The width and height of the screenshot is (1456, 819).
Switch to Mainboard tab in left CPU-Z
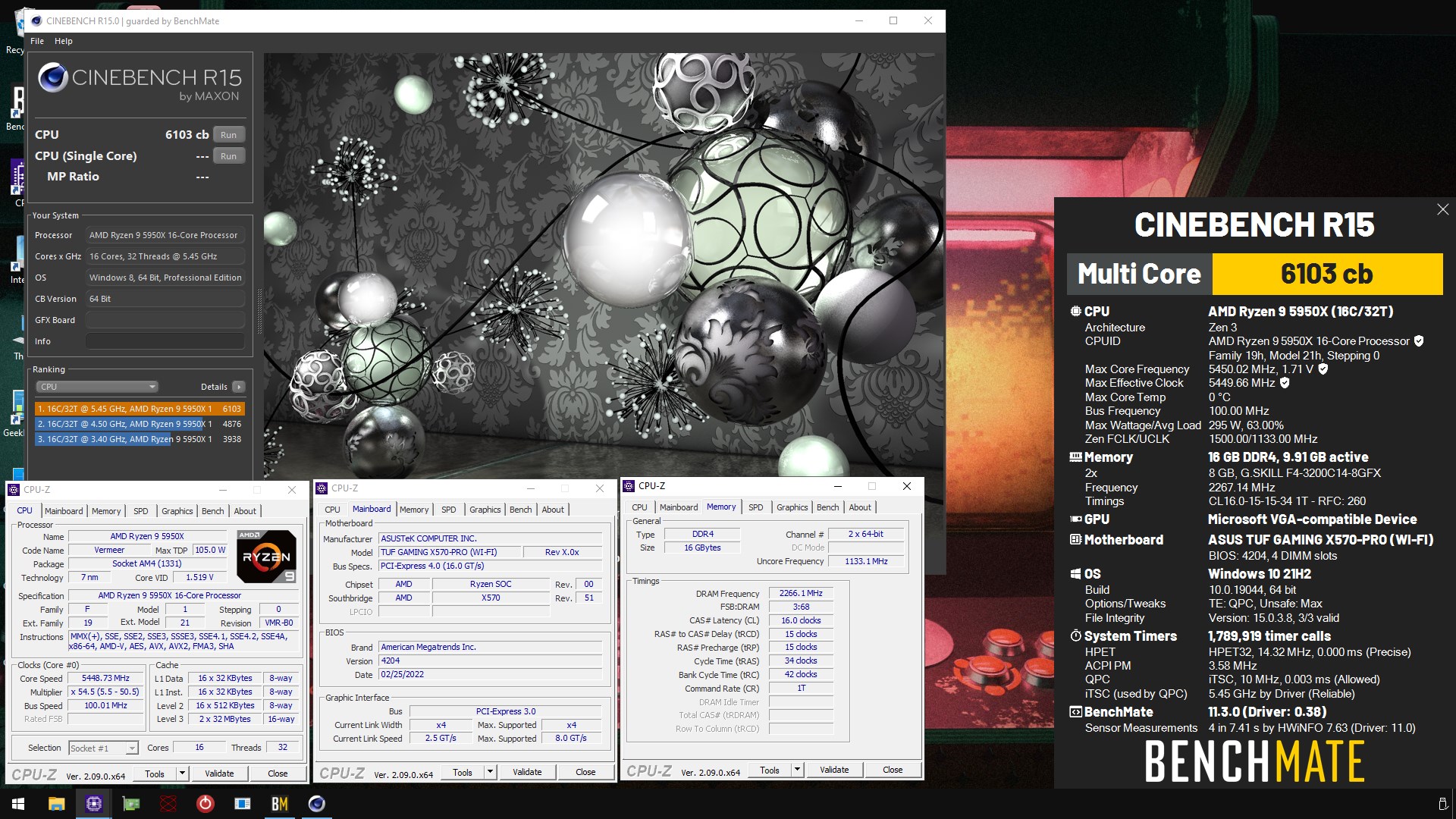pos(64,511)
